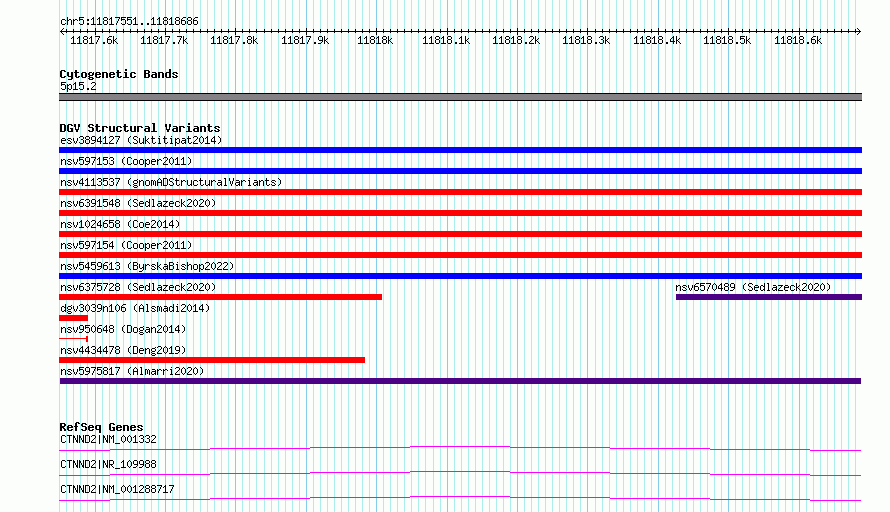Viewport: 890px width, 512px height.
Task: Click the esv3894127 (Suktitipat2014) variant label
Action: (141, 140)
